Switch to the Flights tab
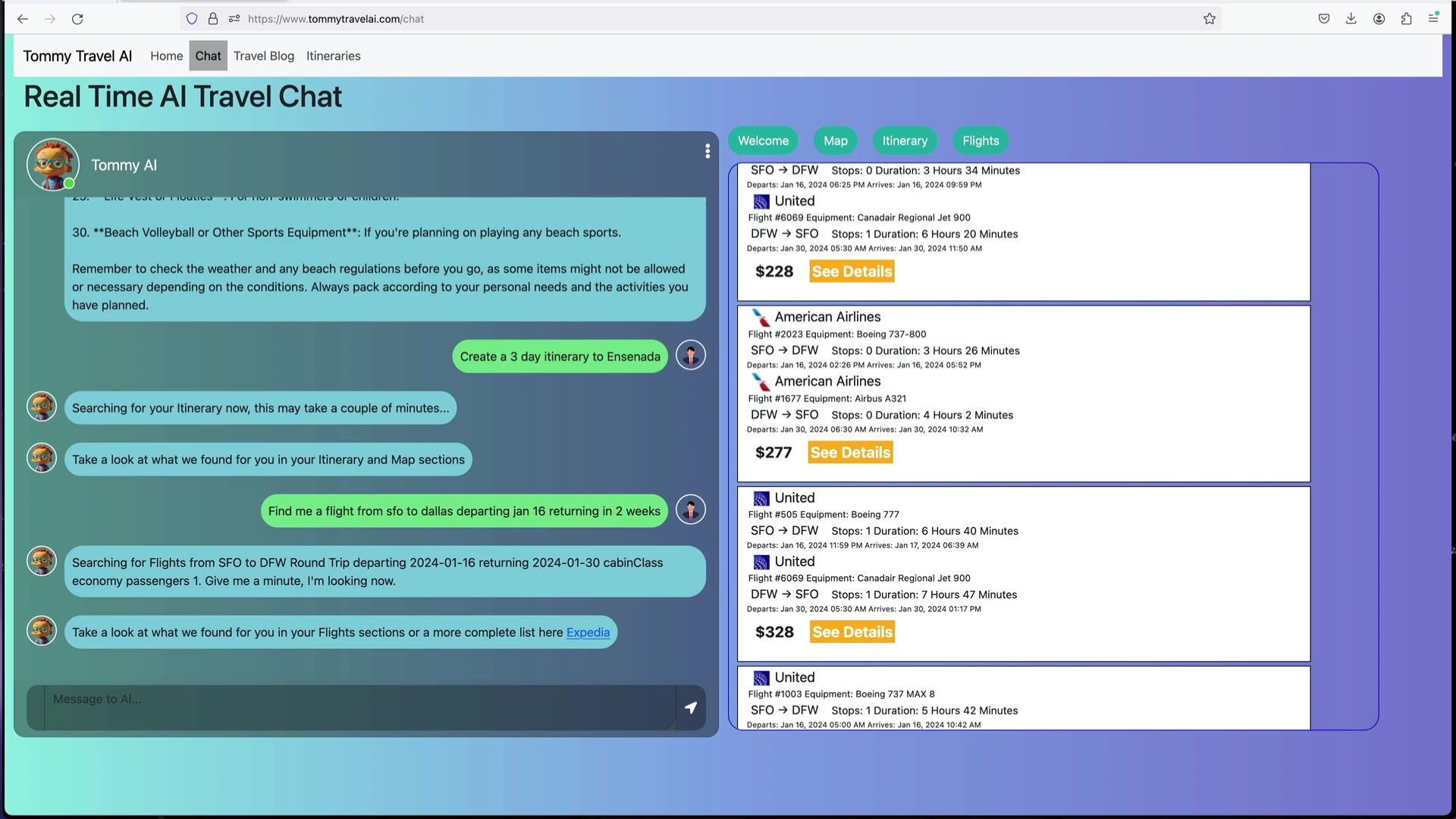Viewport: 1456px width, 819px height. pos(981,141)
